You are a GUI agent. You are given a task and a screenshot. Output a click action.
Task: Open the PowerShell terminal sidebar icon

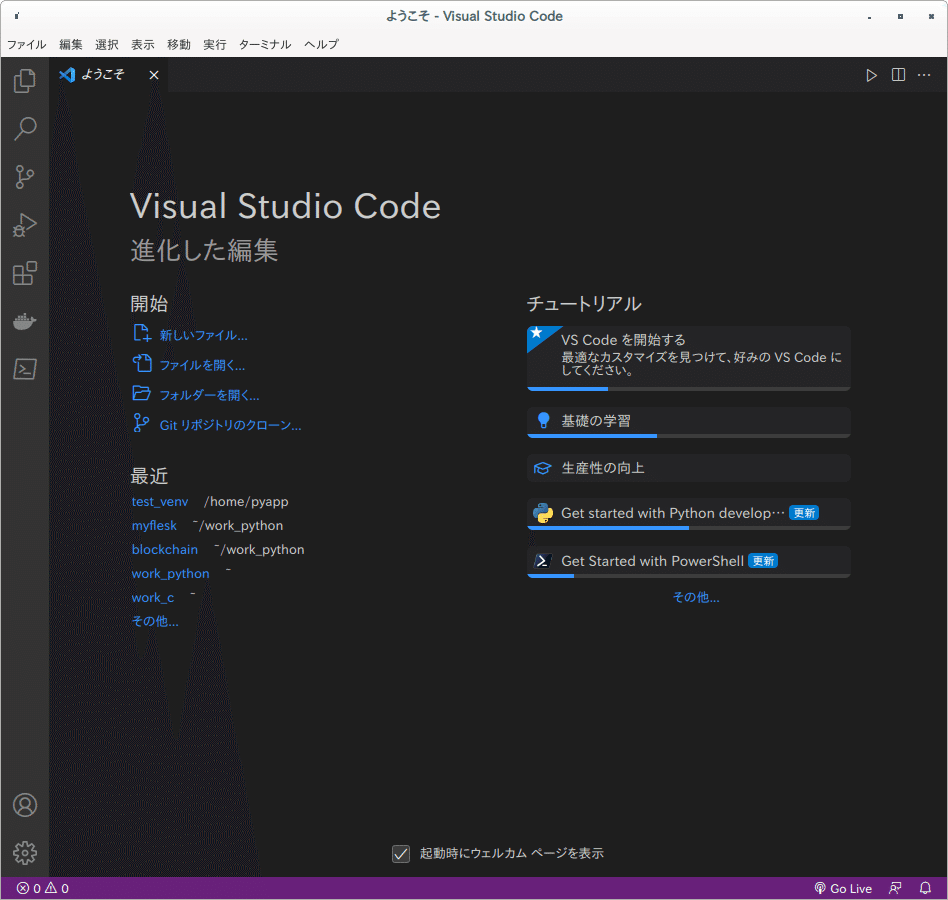[x=25, y=369]
